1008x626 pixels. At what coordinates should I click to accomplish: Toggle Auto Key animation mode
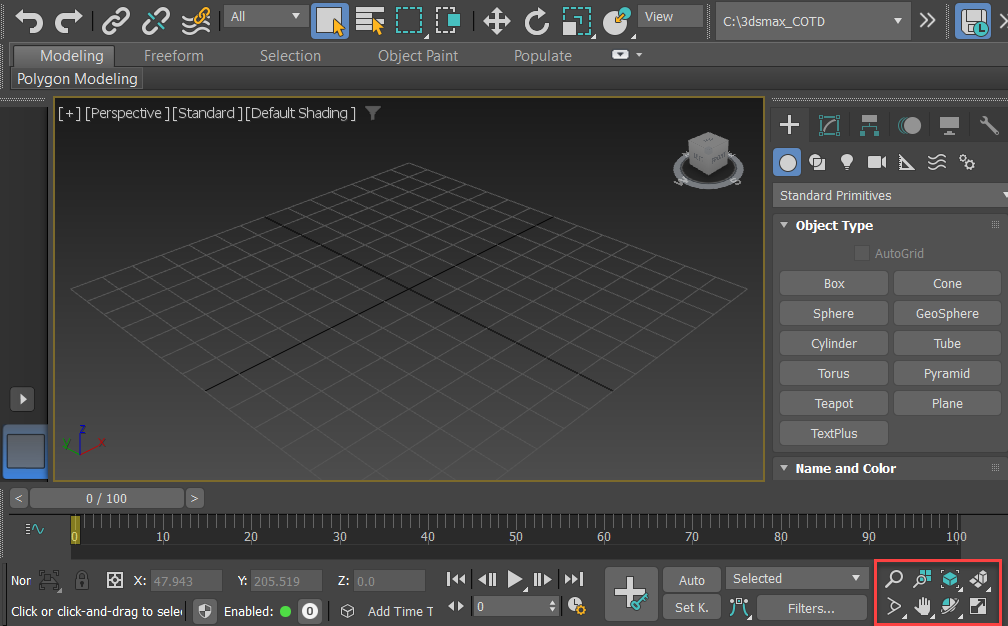click(x=692, y=580)
